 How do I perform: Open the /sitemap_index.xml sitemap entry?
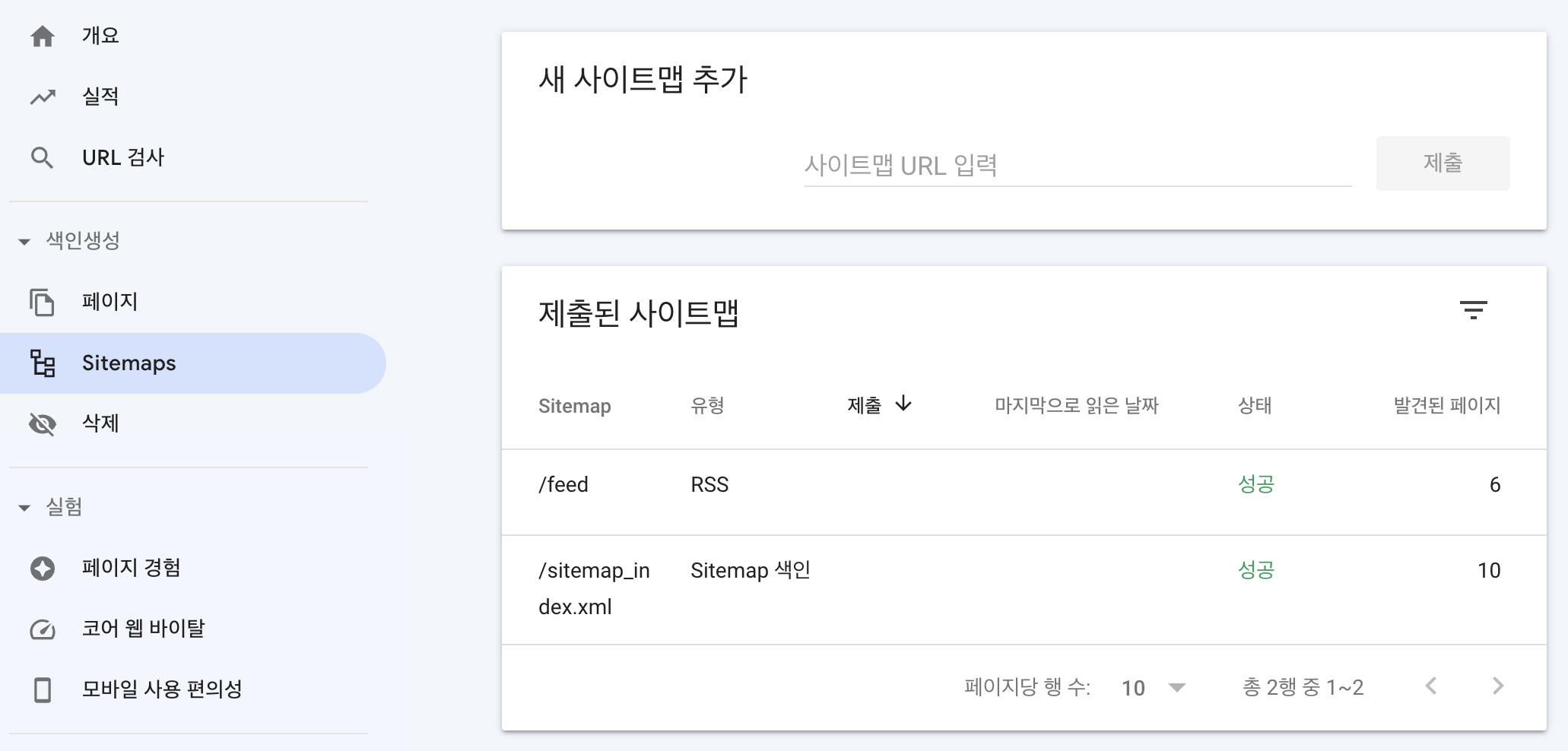594,588
